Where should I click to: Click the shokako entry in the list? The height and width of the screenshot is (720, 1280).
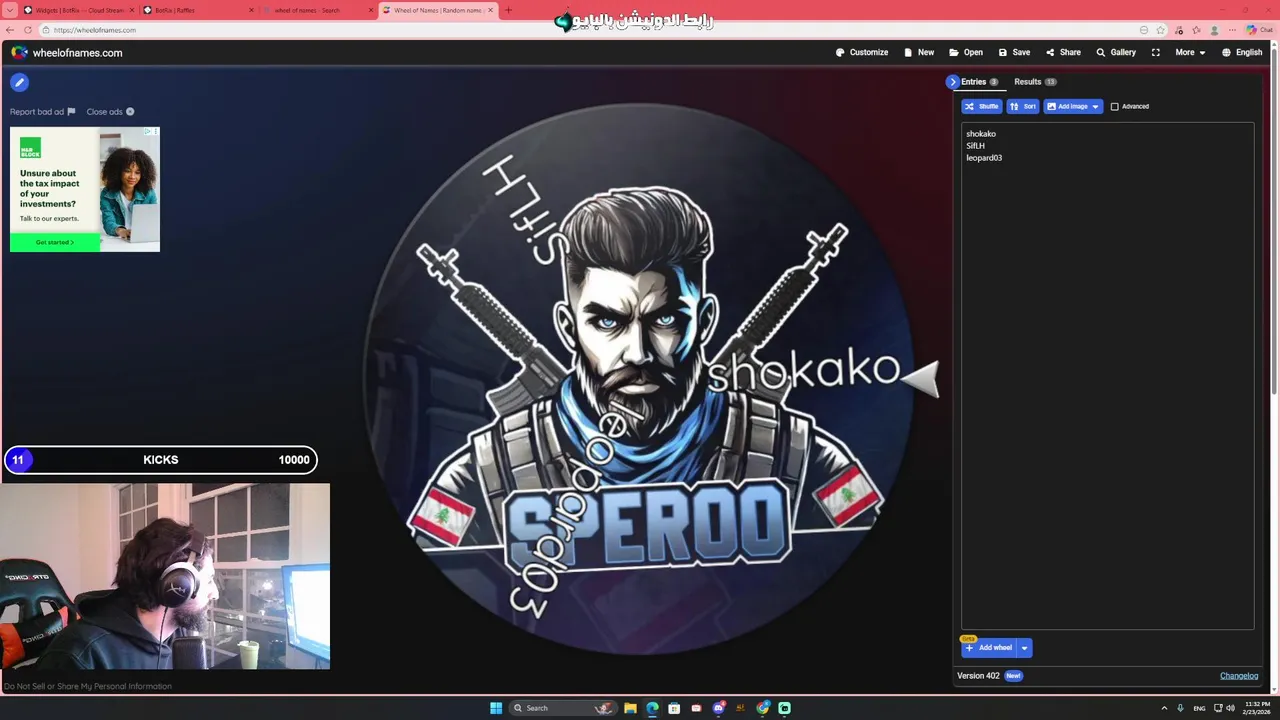coord(981,134)
